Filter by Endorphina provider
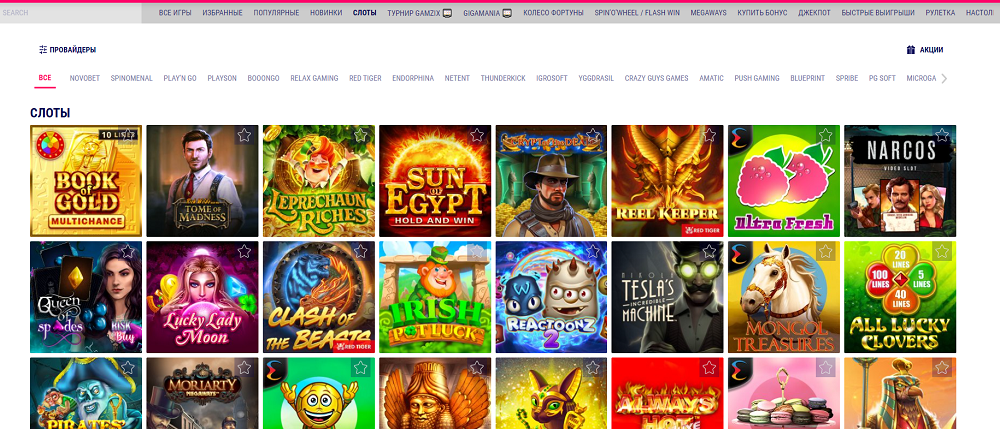 (x=413, y=78)
